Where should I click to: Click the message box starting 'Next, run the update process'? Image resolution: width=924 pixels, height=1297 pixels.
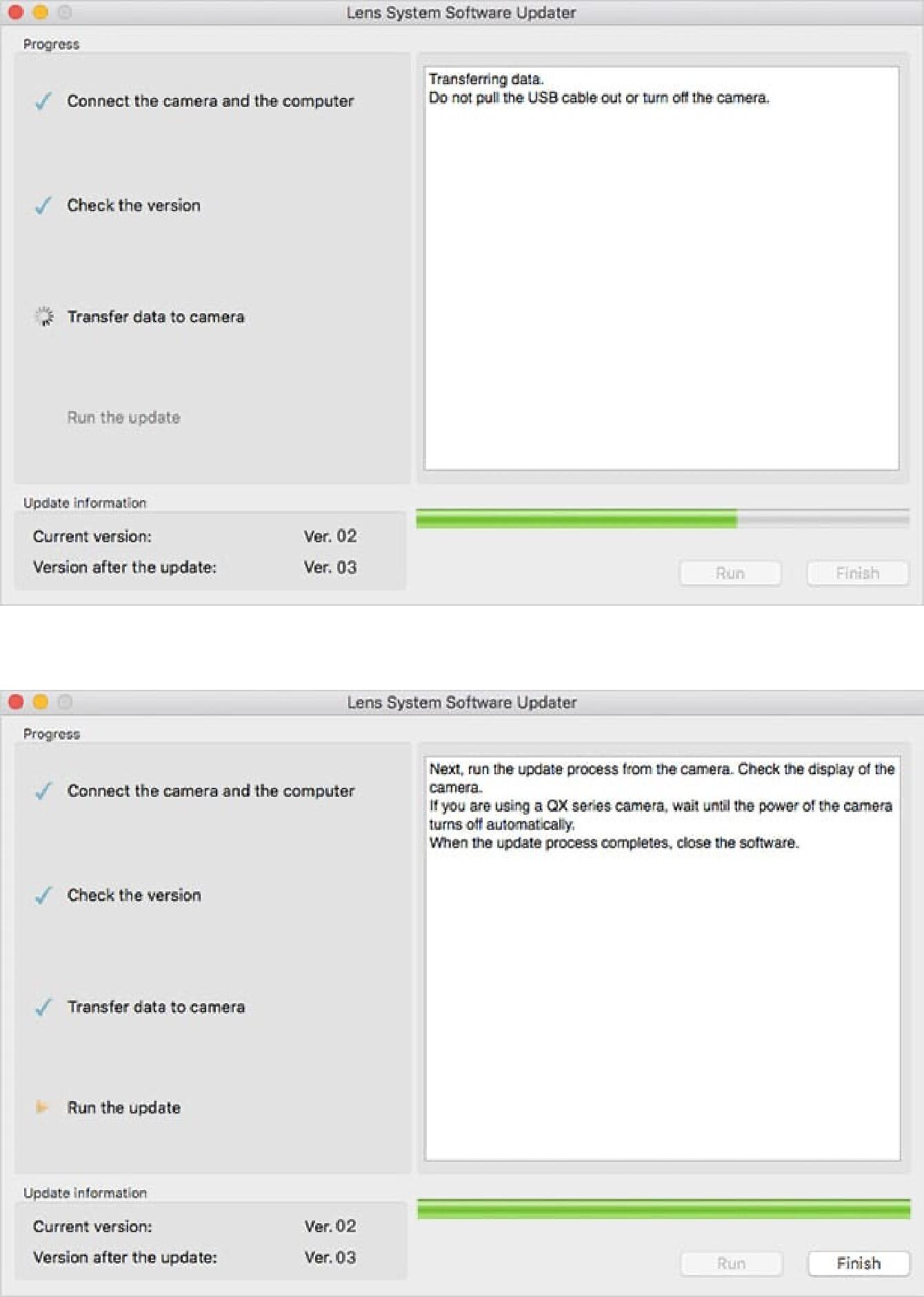click(663, 958)
